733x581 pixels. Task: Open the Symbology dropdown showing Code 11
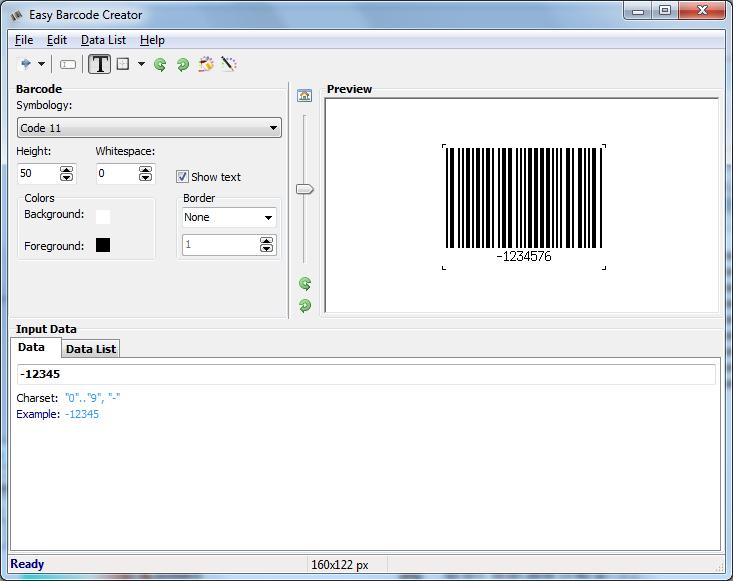149,128
